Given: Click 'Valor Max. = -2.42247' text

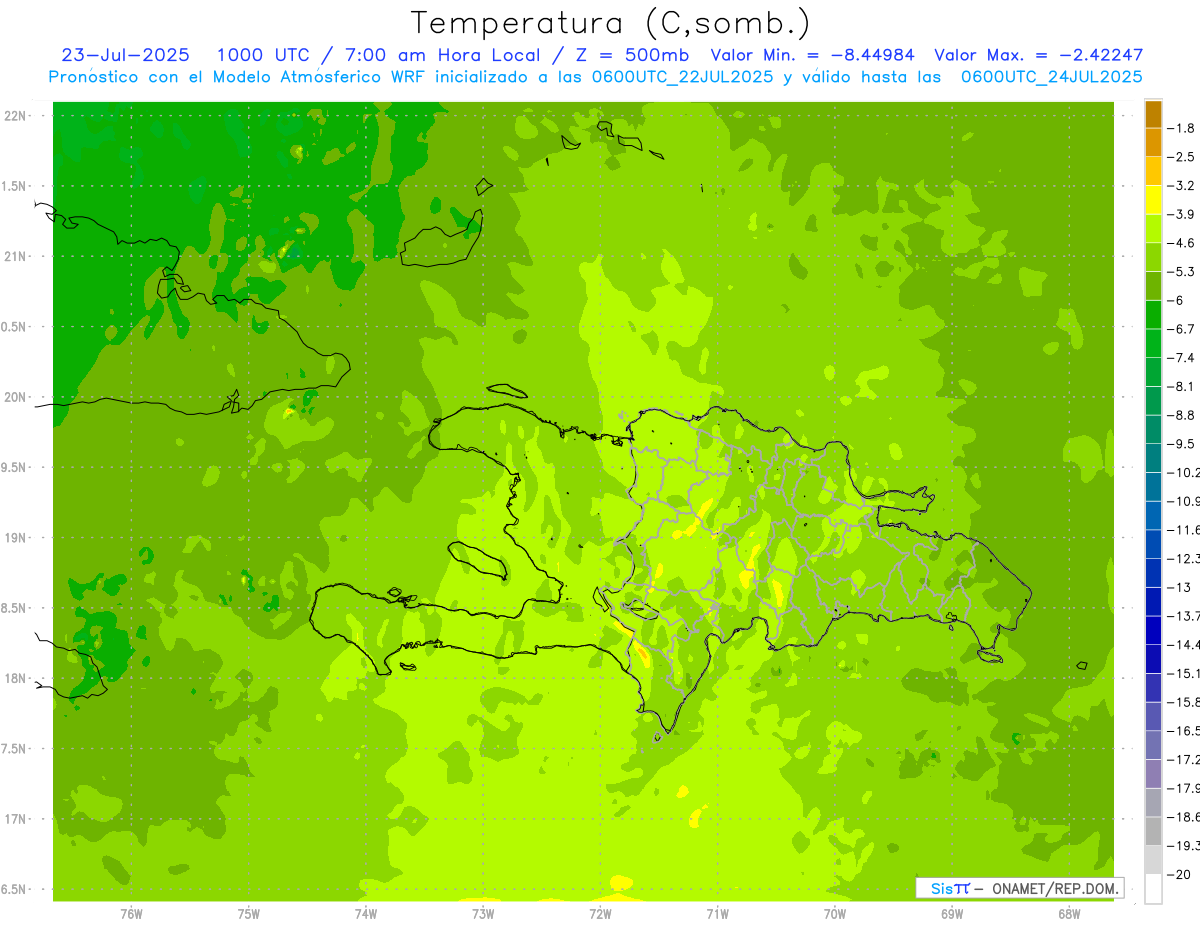Looking at the screenshot, I should (1038, 55).
